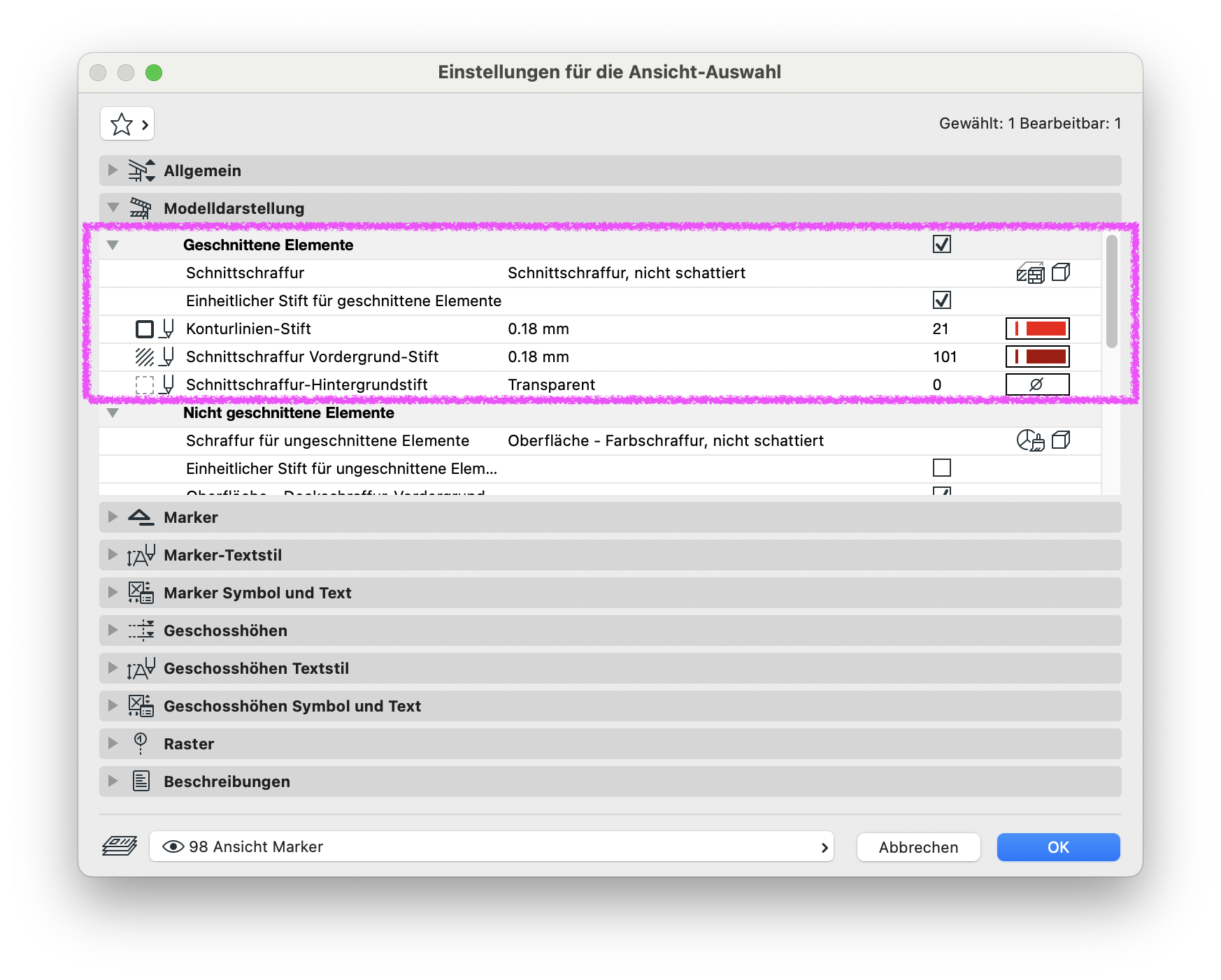This screenshot has width=1221, height=980.
Task: Click the layer stack icon beside Ansicht Marker
Action: tap(120, 846)
